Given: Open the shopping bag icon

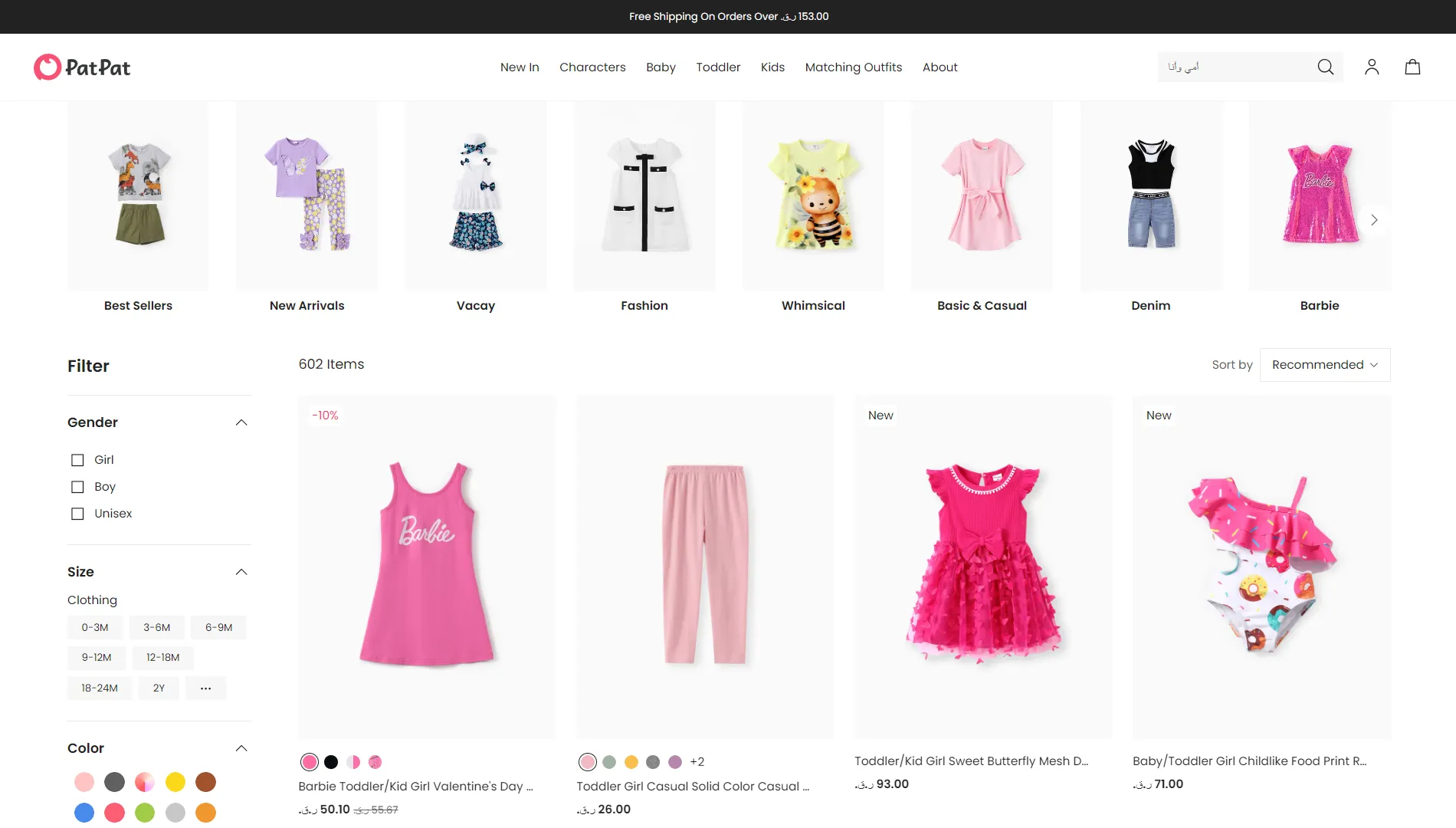Looking at the screenshot, I should (1412, 67).
